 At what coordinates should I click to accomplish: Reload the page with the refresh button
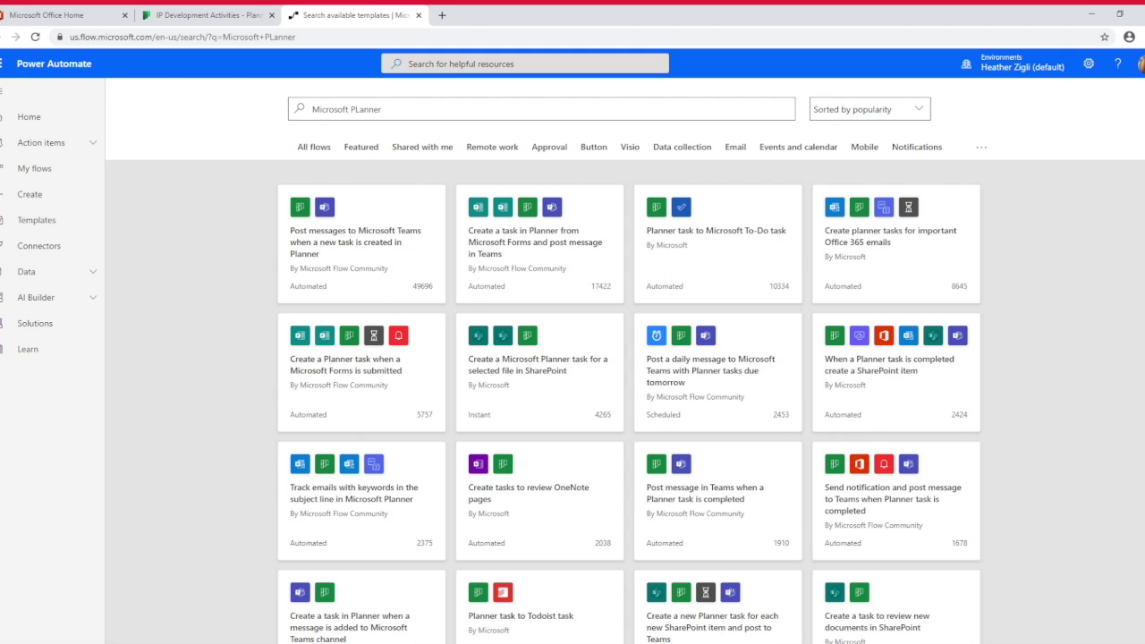click(35, 37)
